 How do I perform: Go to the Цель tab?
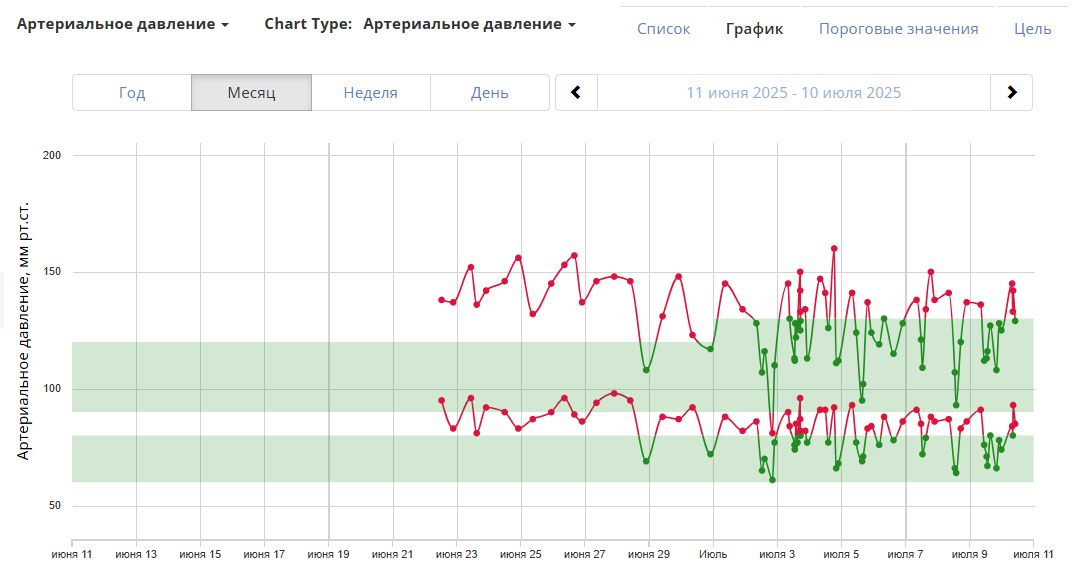(x=1032, y=29)
